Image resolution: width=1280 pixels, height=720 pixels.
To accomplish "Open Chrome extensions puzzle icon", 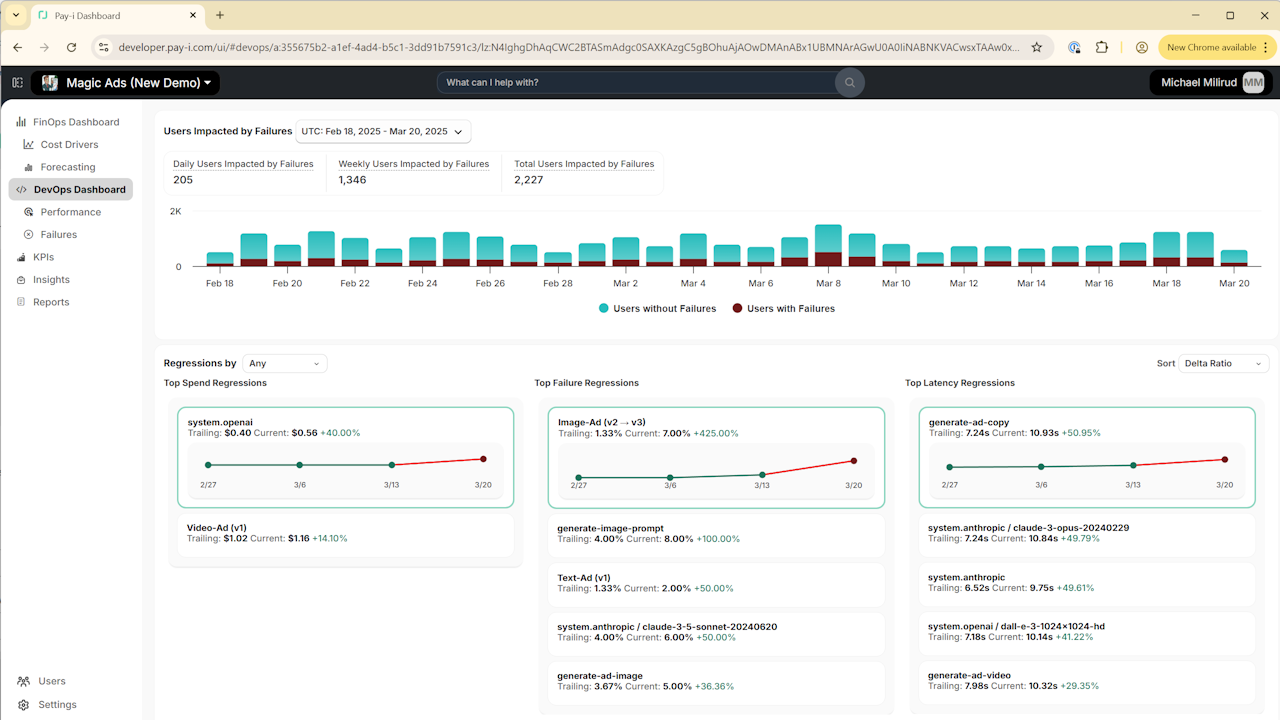I will tap(1102, 47).
